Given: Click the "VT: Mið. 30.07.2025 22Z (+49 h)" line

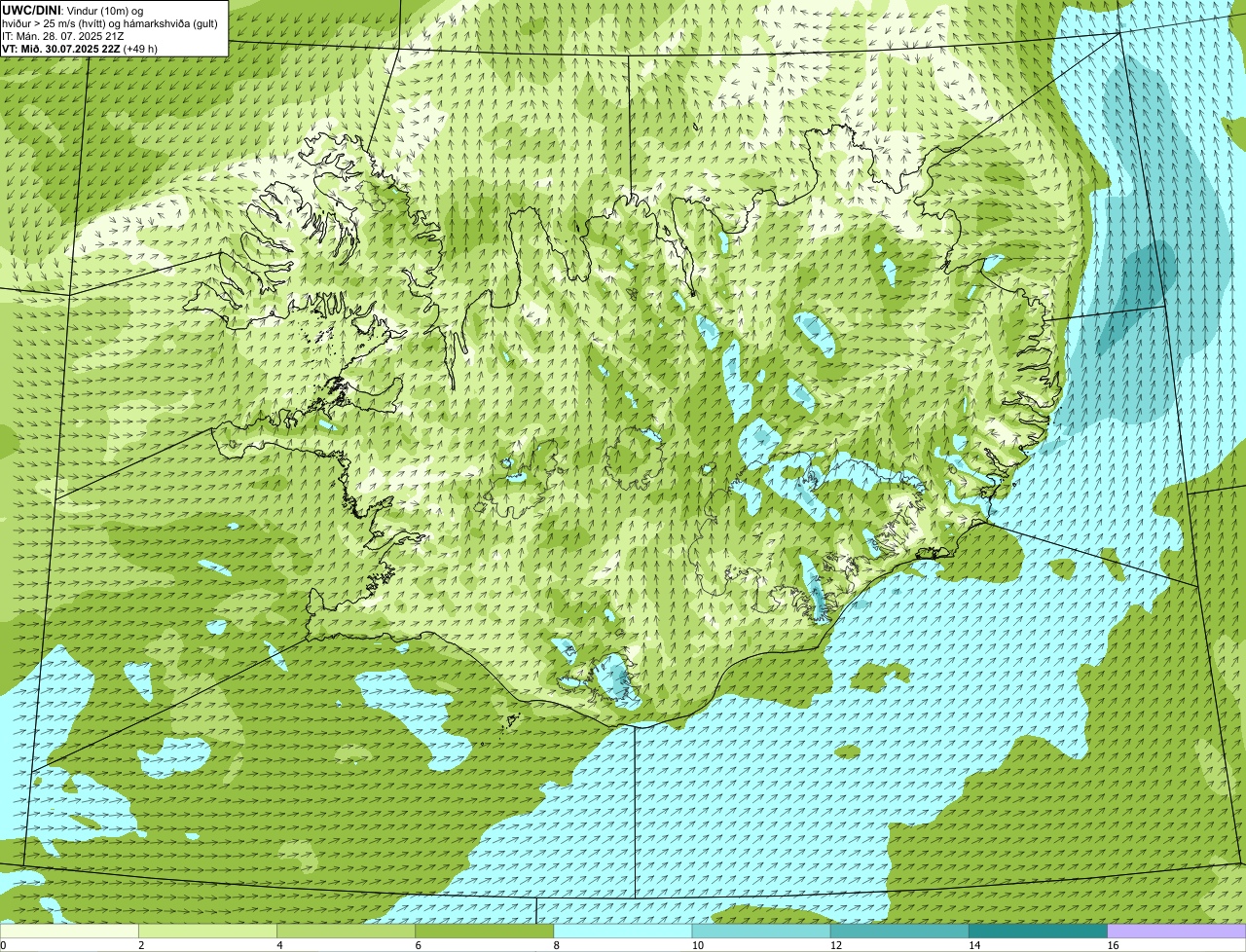Looking at the screenshot, I should (x=80, y=49).
